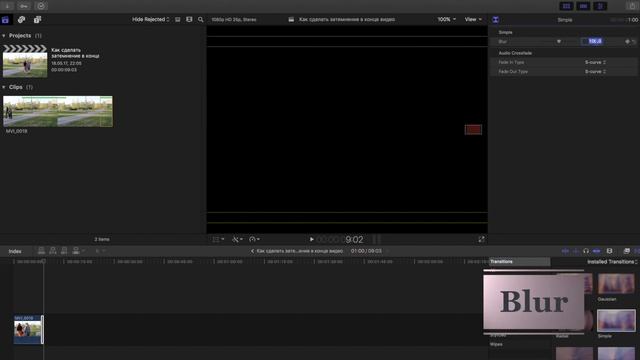This screenshot has height=360, width=640.
Task: Enter full screen viewer mode
Action: [x=481, y=240]
